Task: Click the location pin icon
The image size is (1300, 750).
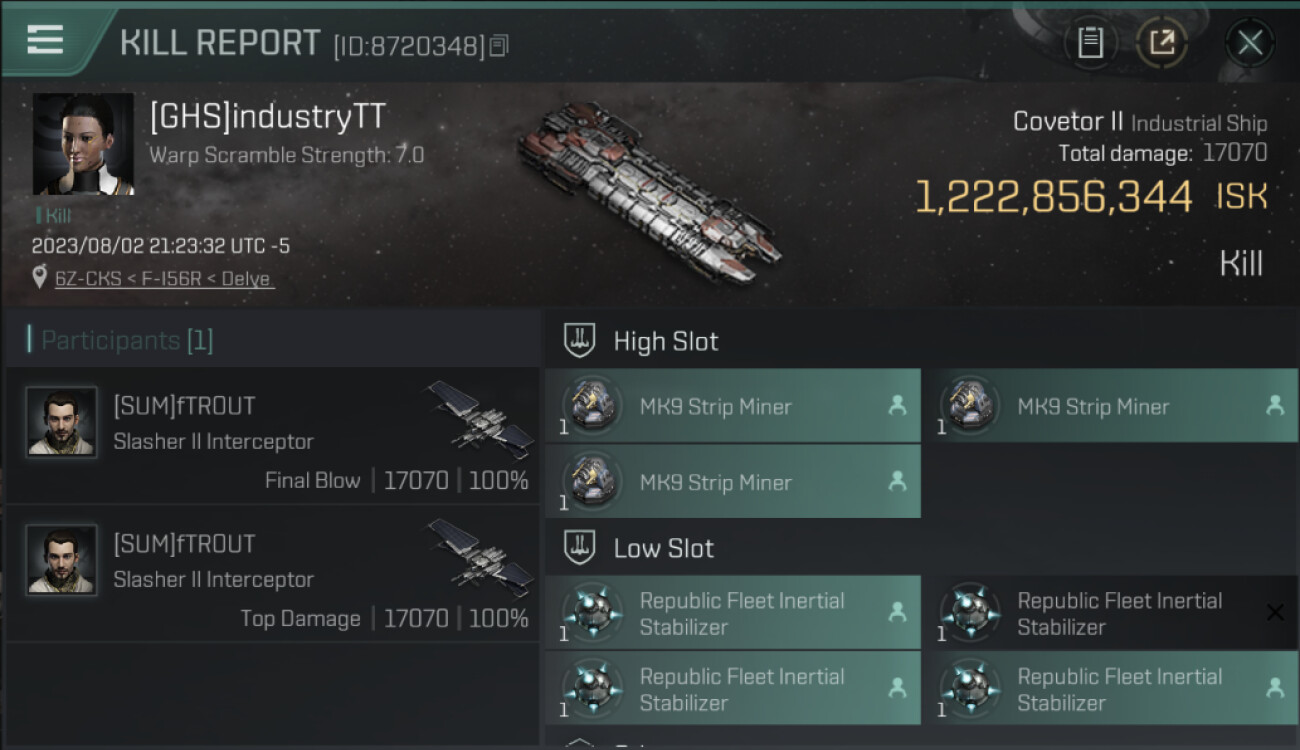Action: (40, 278)
